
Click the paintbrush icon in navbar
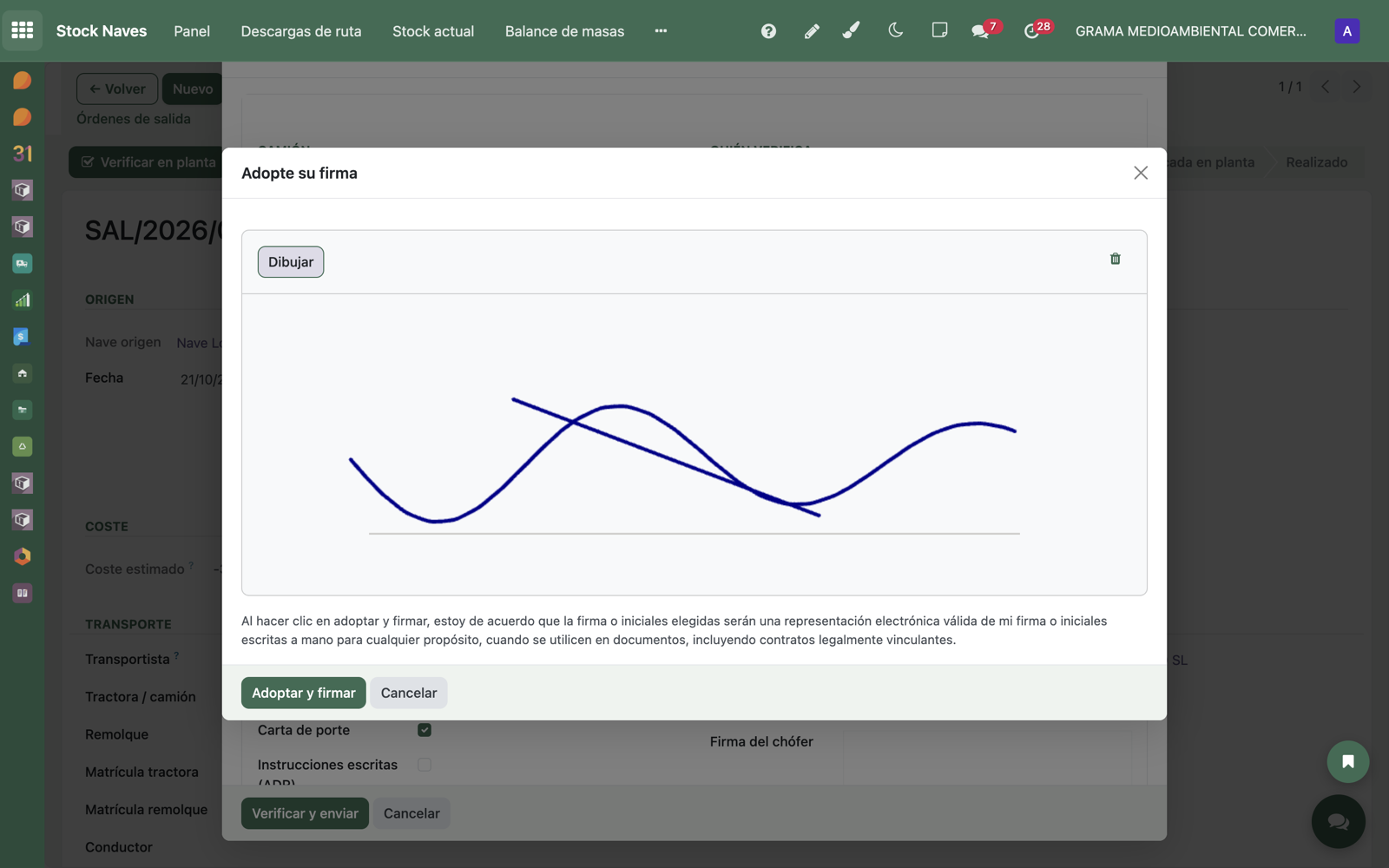[x=852, y=30]
